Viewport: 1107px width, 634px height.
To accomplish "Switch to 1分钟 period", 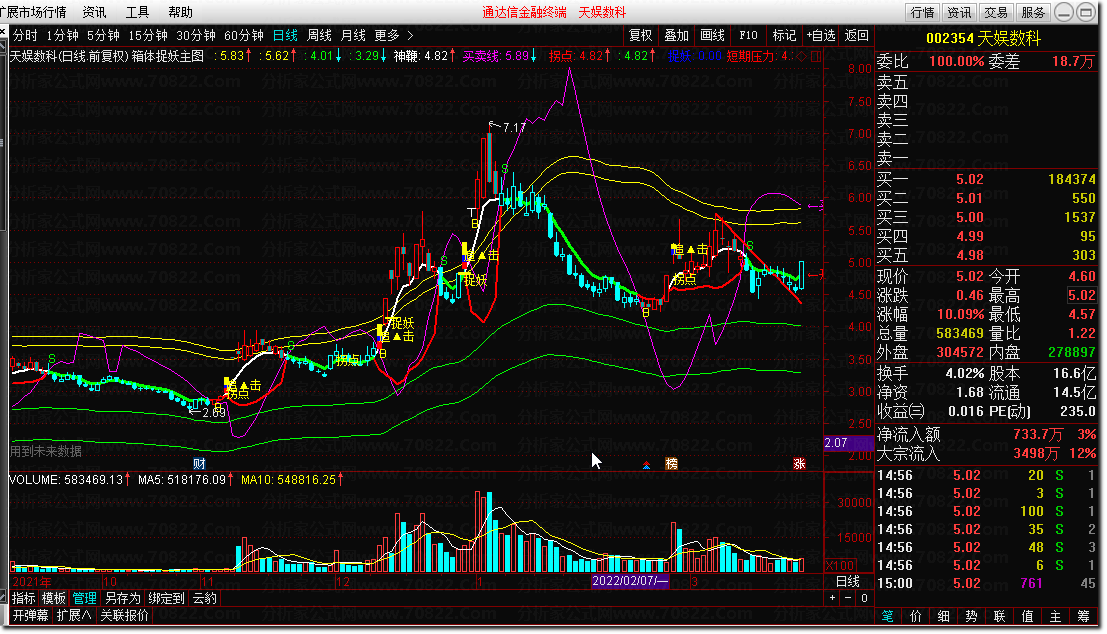I will pos(63,35).
